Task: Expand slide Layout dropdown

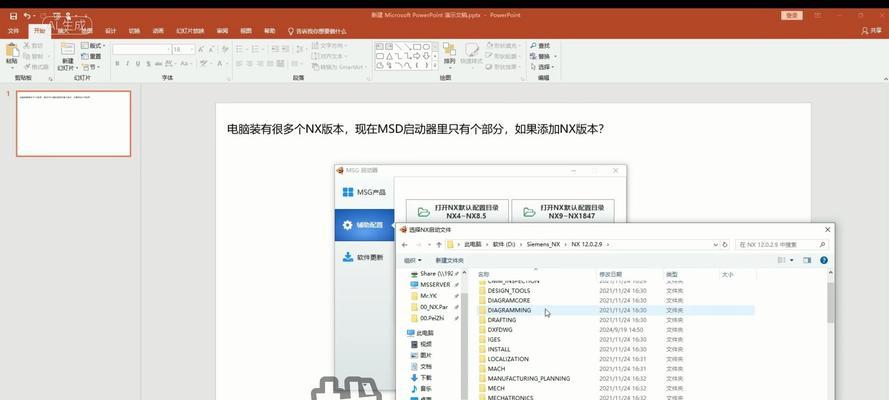Action: (x=93, y=45)
